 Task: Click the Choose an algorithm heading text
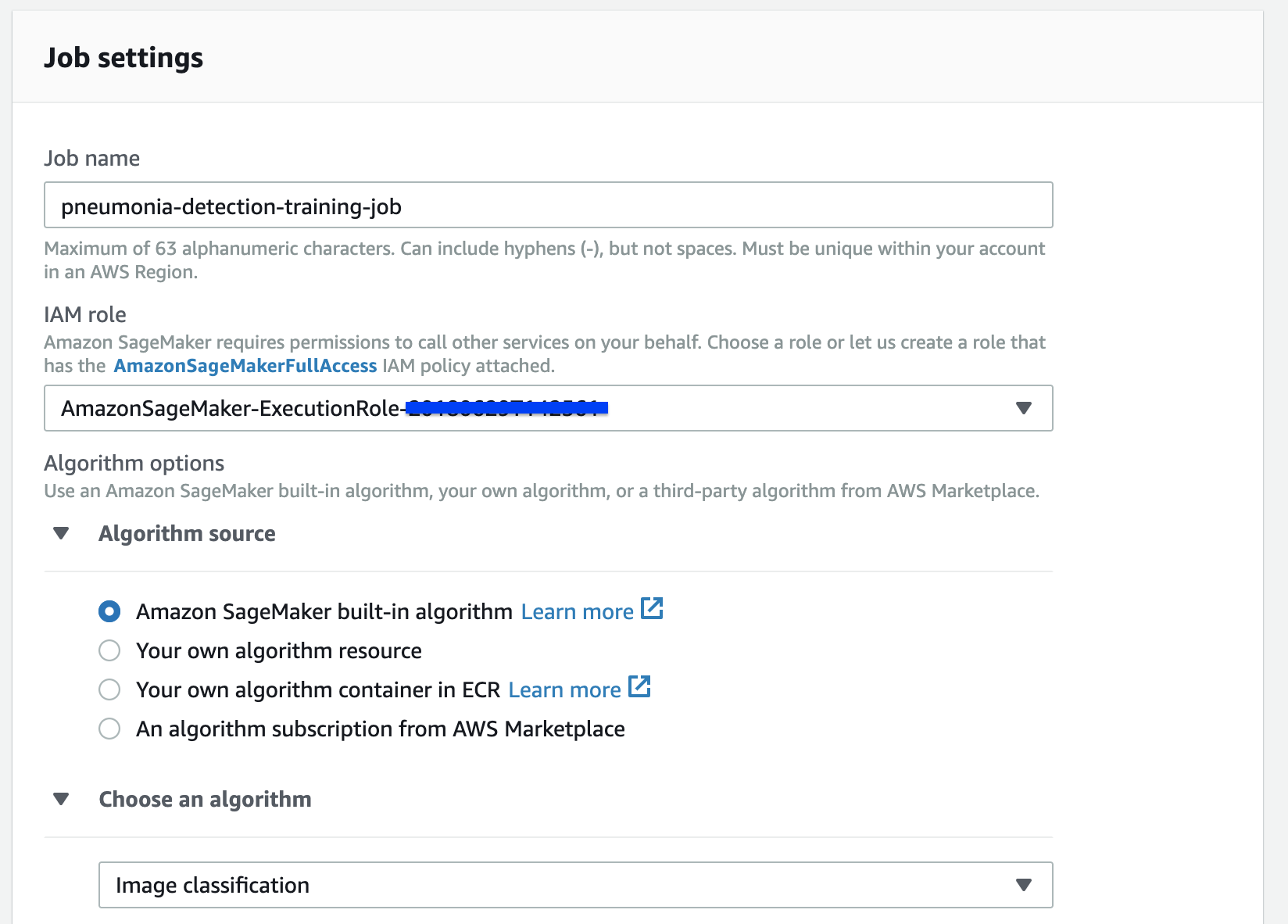coord(205,800)
